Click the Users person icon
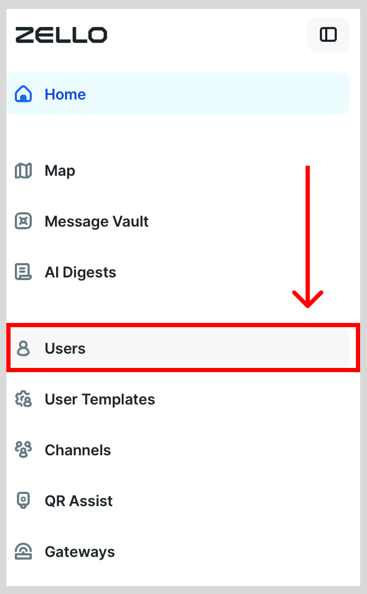 [23, 348]
